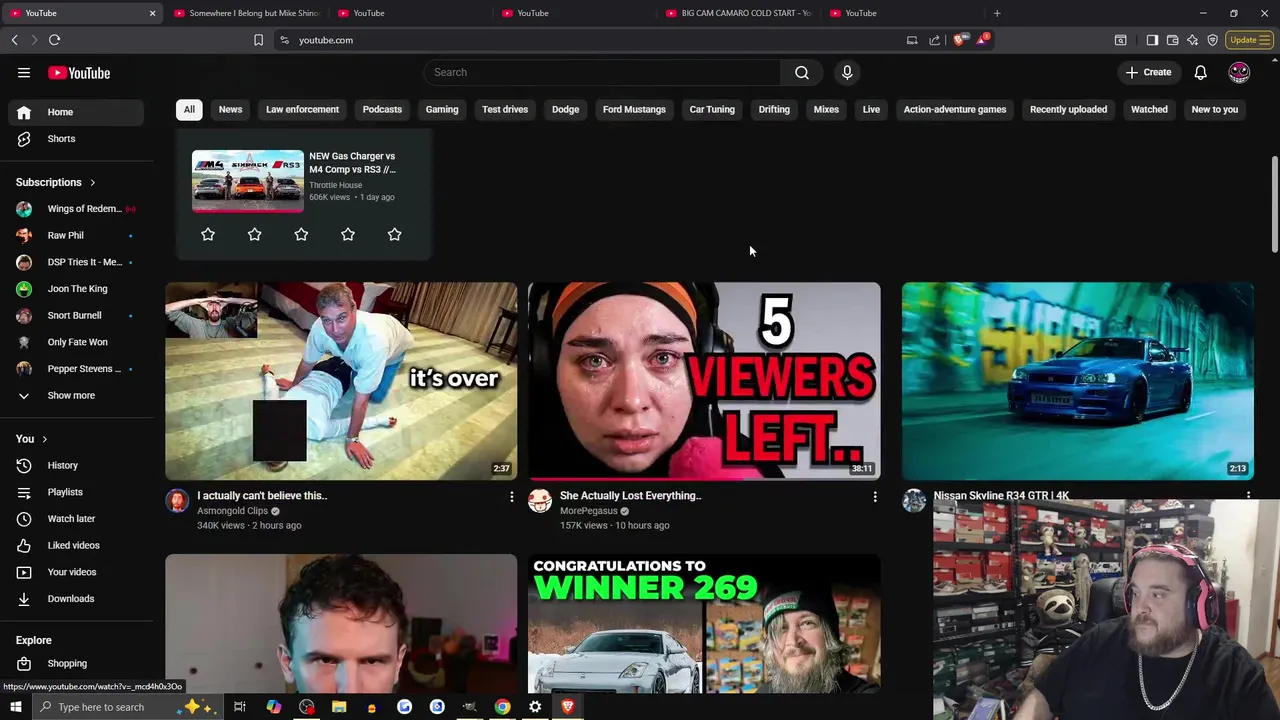Open Liked videos in the sidebar
1280x720 pixels.
point(76,545)
